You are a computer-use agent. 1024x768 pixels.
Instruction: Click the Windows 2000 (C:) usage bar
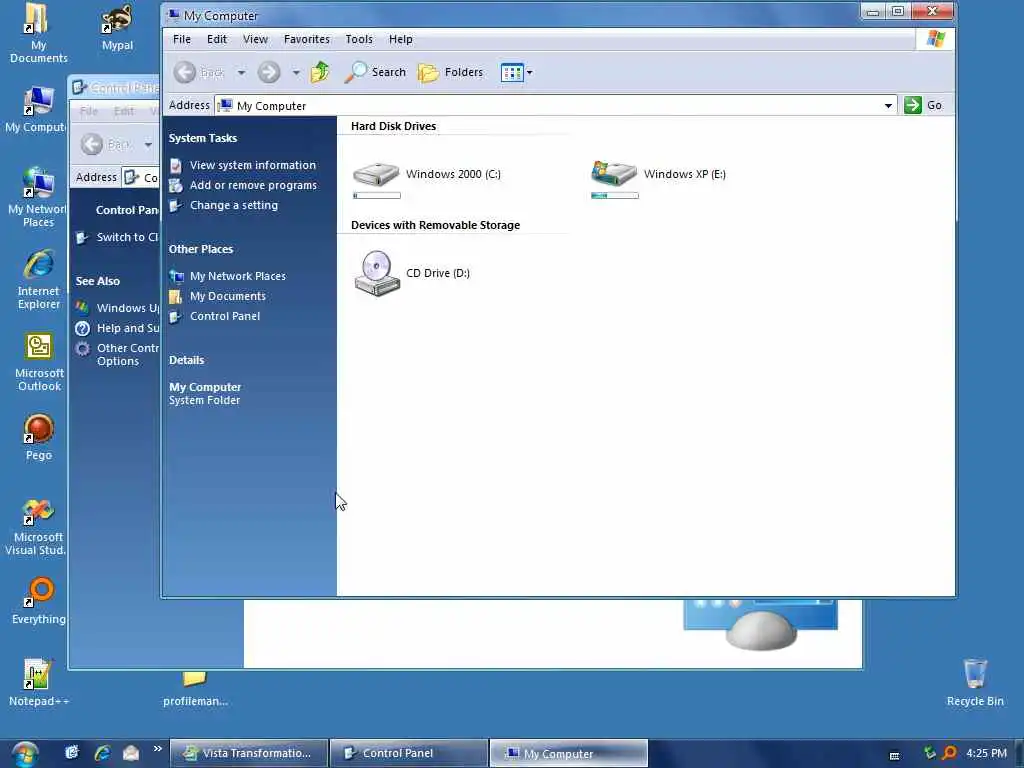pos(377,195)
